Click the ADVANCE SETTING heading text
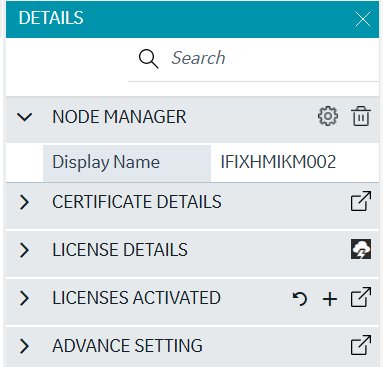Image resolution: width=383 pixels, height=367 pixels. [x=127, y=346]
